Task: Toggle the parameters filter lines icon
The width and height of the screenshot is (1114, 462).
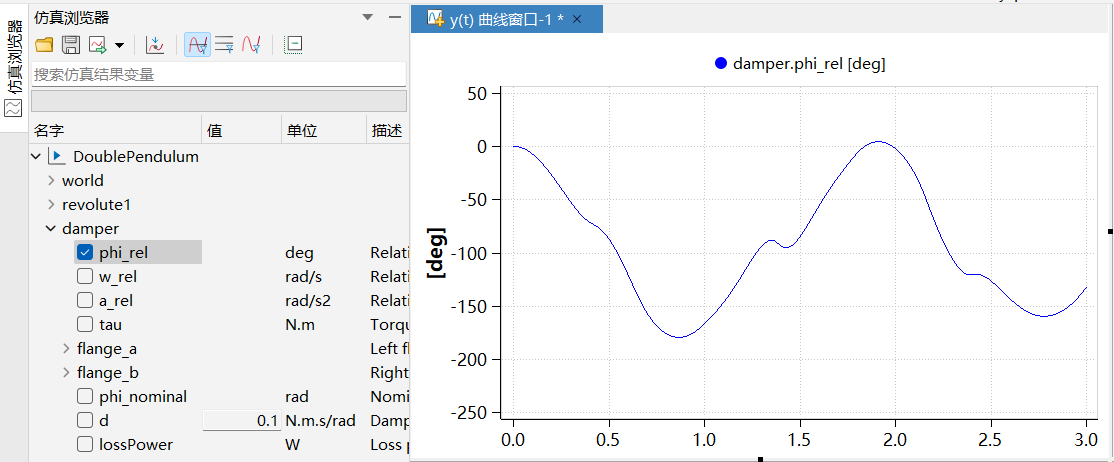Action: click(224, 45)
